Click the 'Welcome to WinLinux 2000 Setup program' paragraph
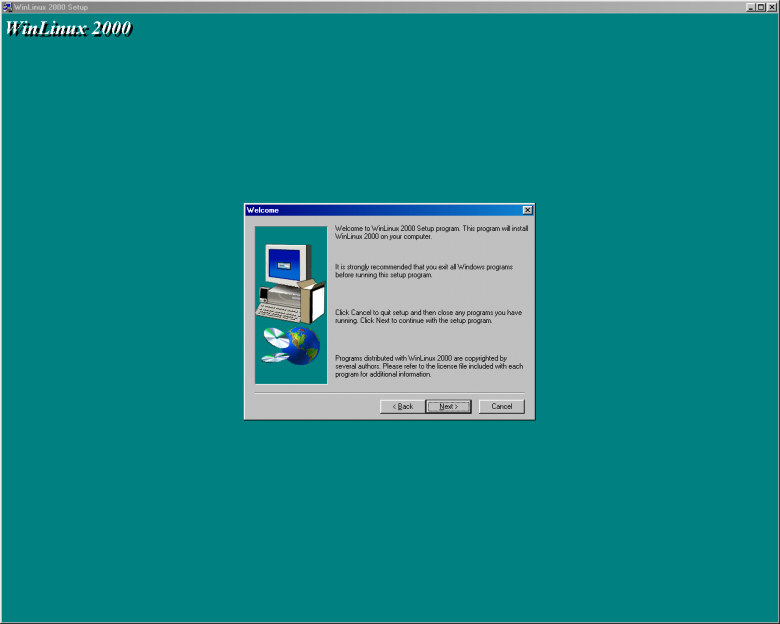780x624 pixels. [x=431, y=232]
